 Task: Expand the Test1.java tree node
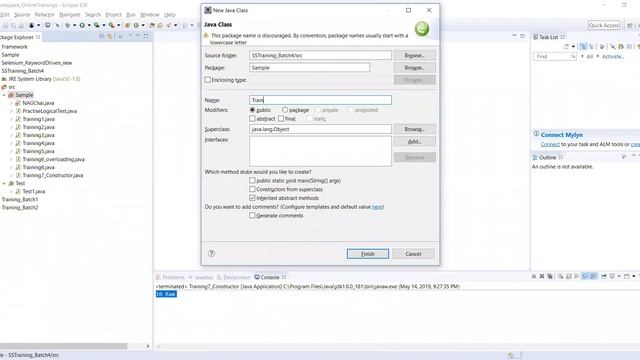tap(11, 191)
